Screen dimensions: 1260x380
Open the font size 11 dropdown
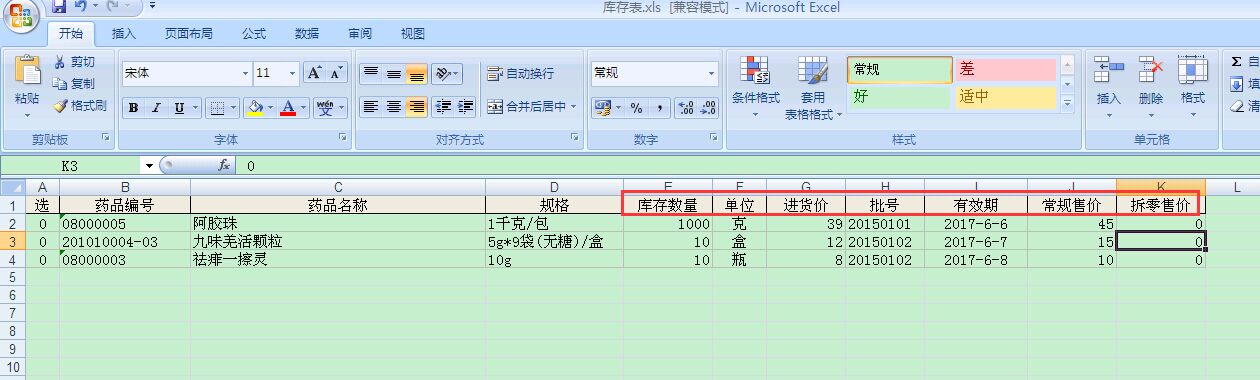(292, 73)
